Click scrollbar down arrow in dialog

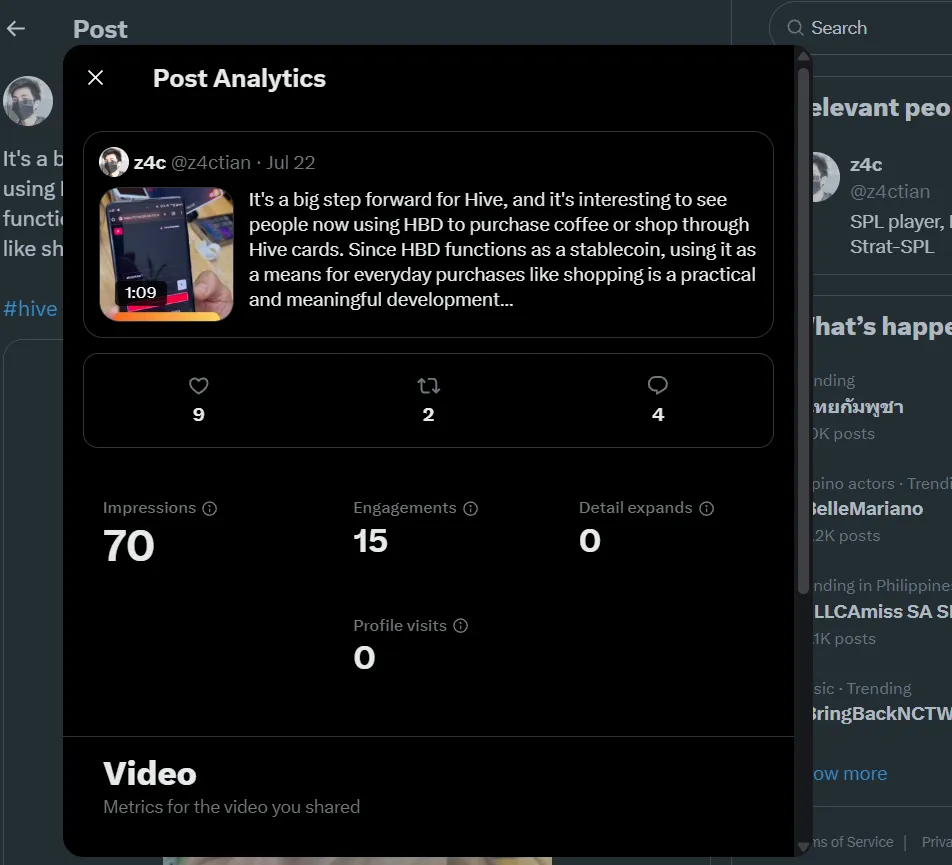pos(803,846)
